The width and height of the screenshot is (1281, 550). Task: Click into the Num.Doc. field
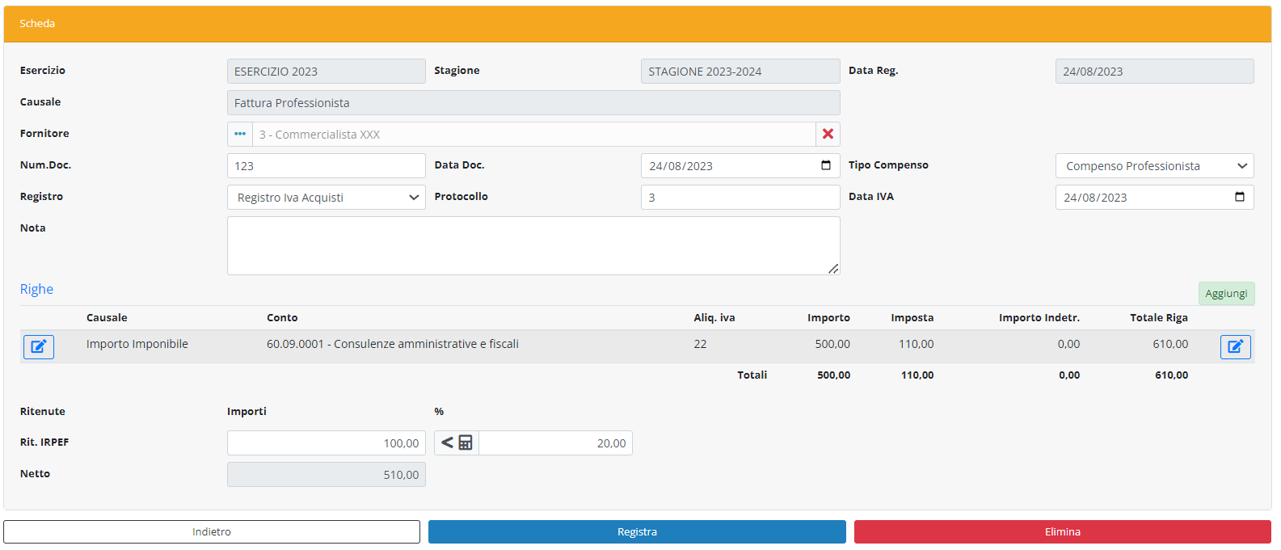[x=326, y=166]
